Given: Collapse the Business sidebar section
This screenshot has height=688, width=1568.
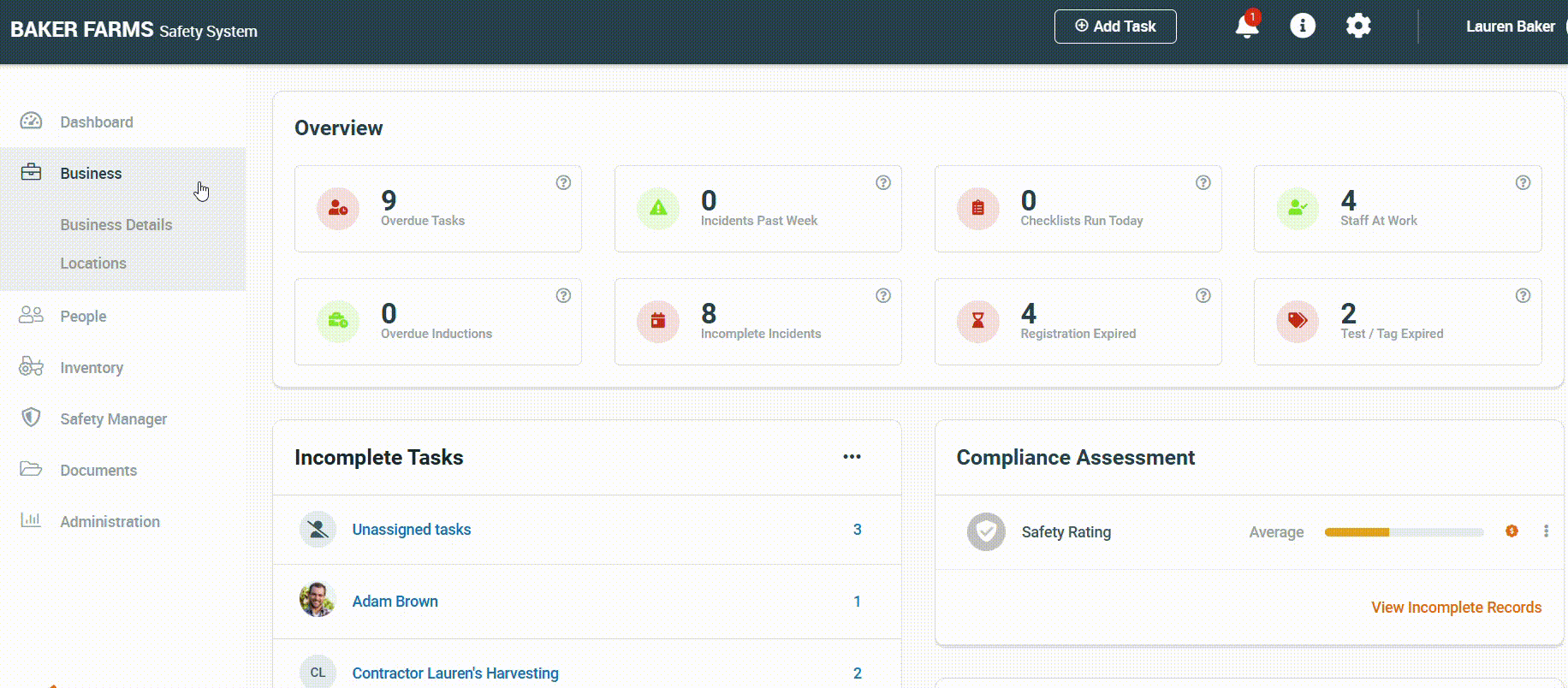Looking at the screenshot, I should (91, 174).
